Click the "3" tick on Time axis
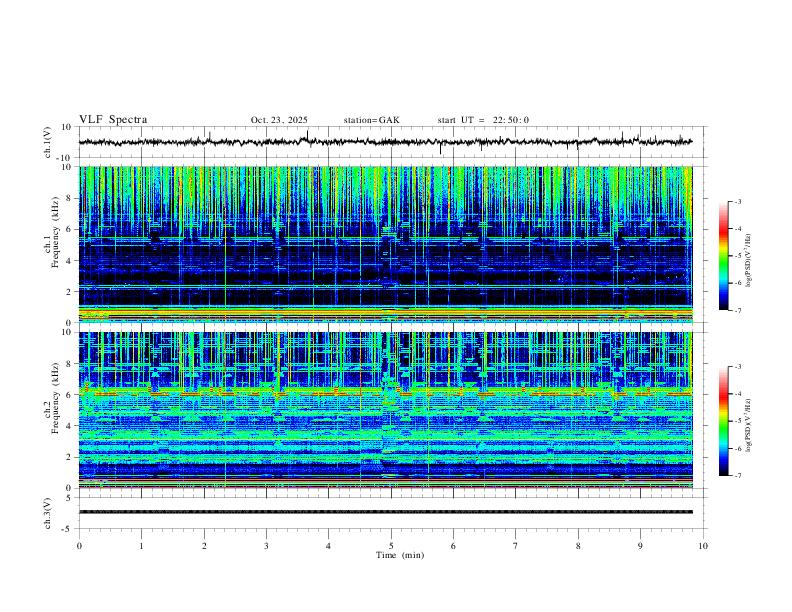Screen dimensions: 792x612 (x=266, y=546)
